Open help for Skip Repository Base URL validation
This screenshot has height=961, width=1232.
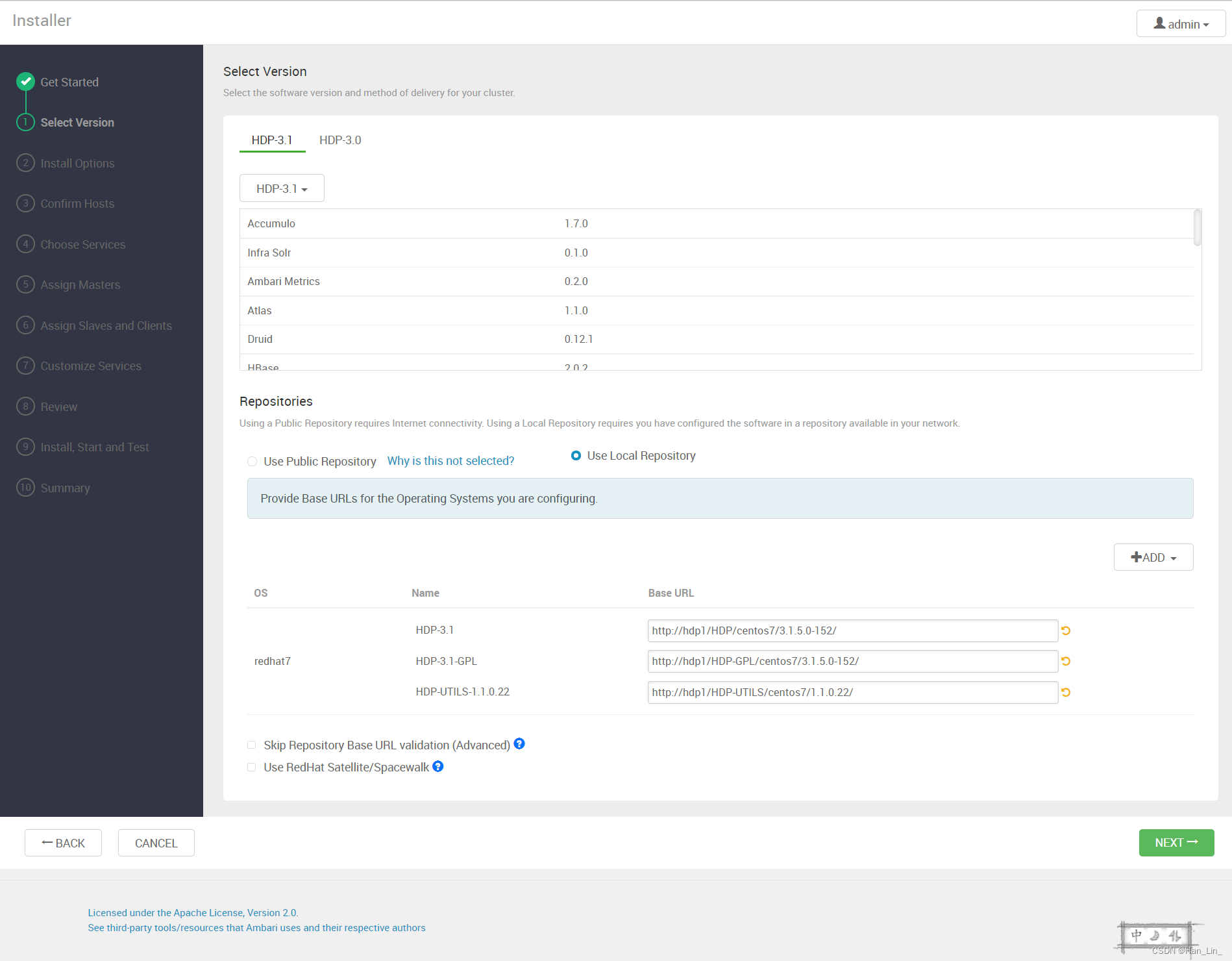519,743
